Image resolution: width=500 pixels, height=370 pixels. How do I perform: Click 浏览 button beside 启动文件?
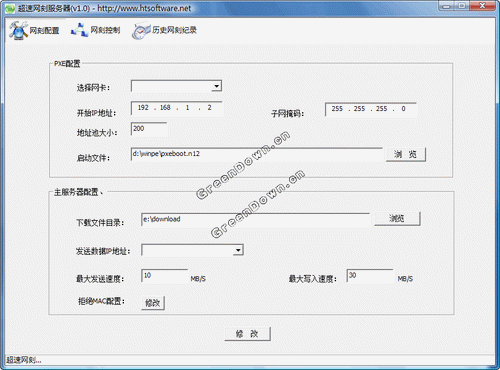point(406,155)
